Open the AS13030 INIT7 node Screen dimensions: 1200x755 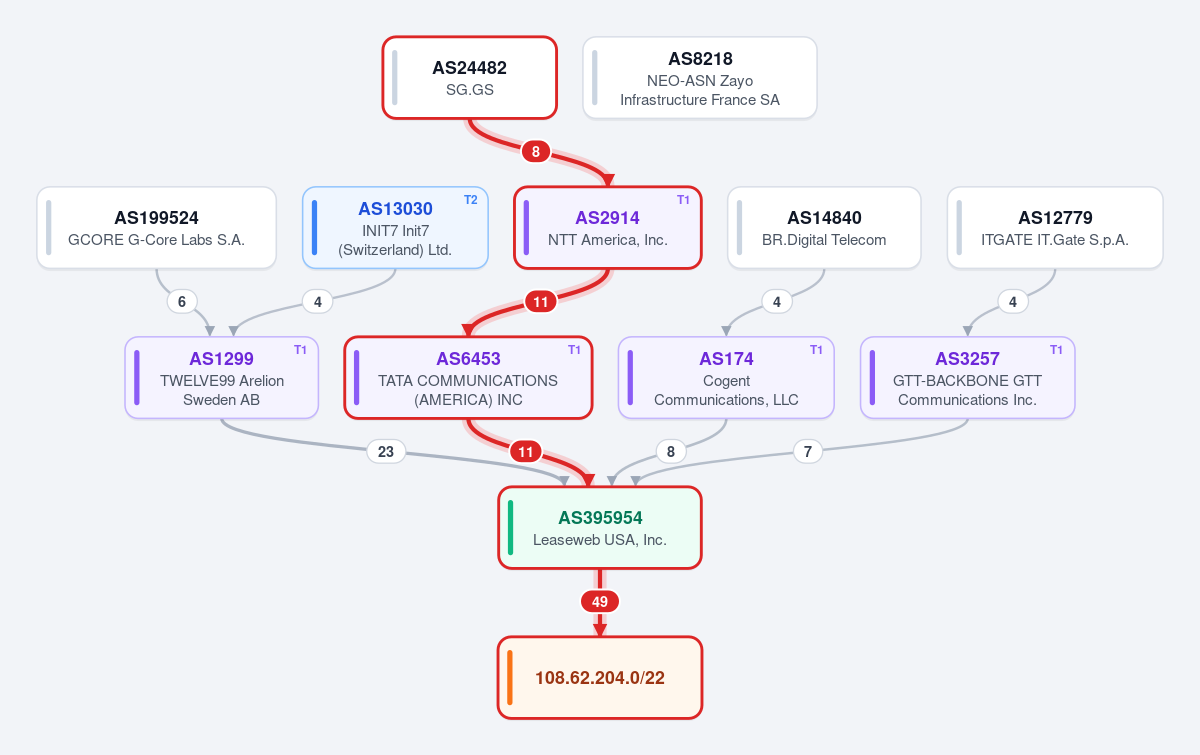(x=395, y=228)
